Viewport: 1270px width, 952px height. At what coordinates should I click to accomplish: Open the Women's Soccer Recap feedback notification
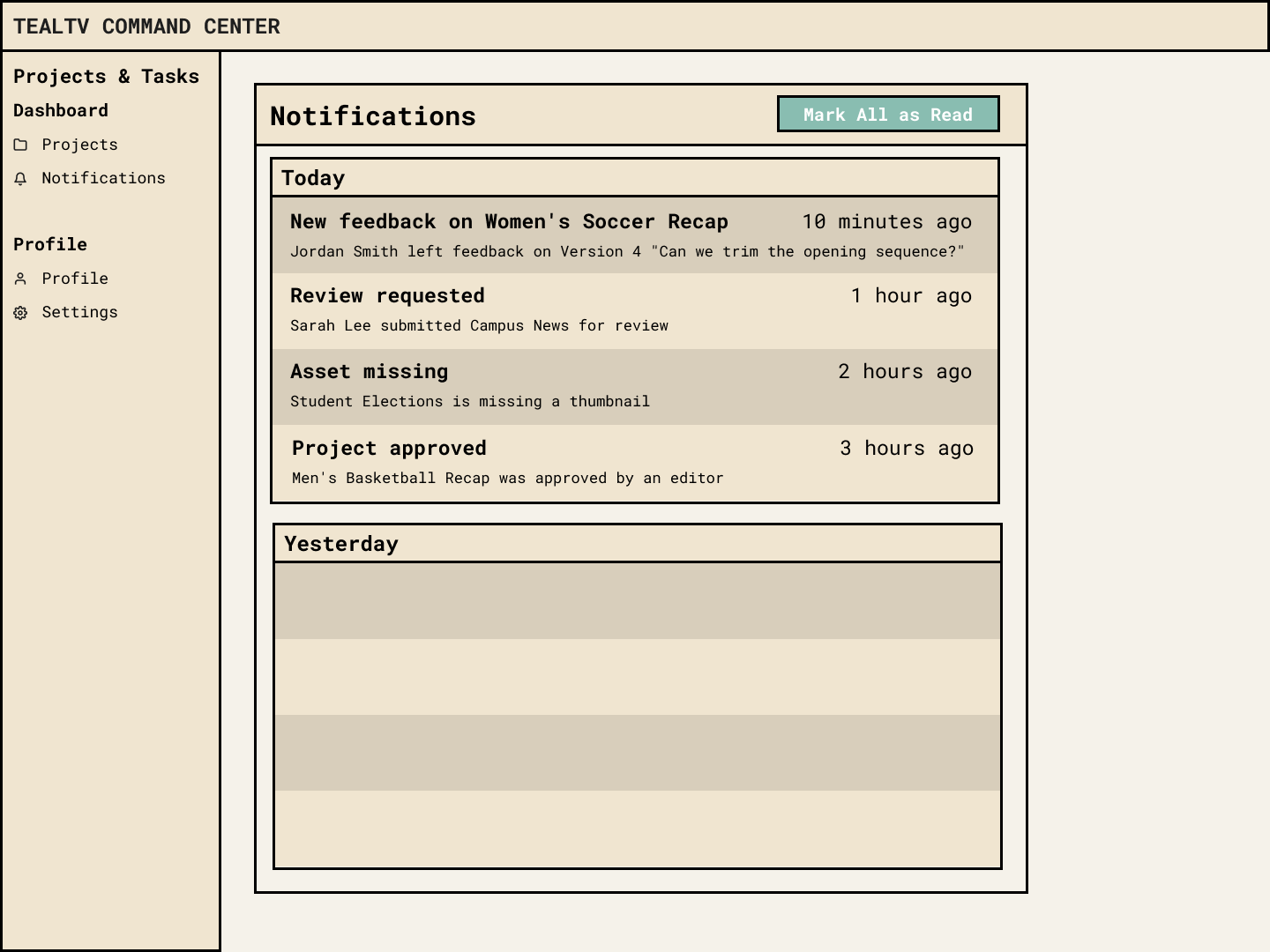pos(635,235)
